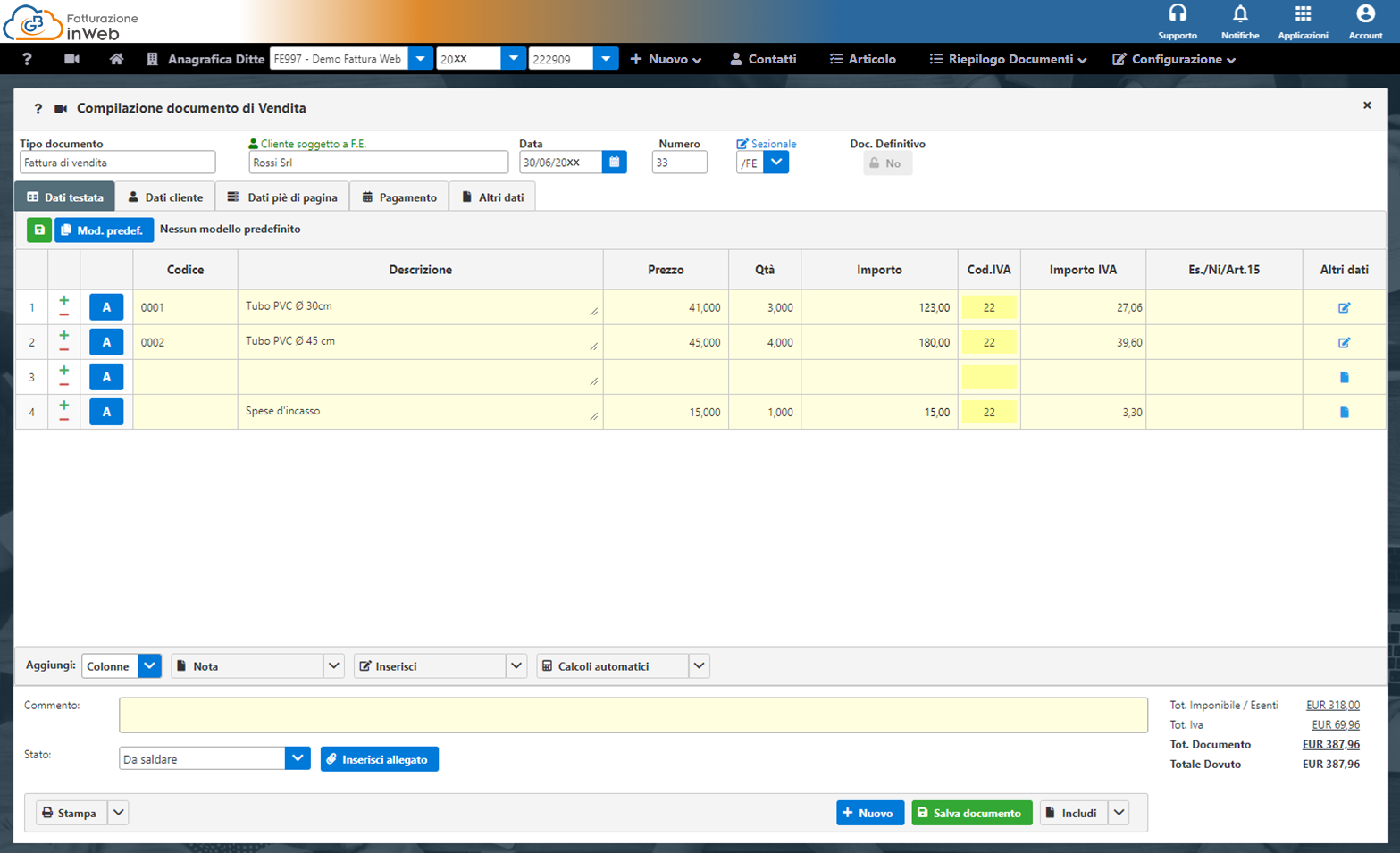Expand the Calcoli automatici dropdown

[x=699, y=666]
